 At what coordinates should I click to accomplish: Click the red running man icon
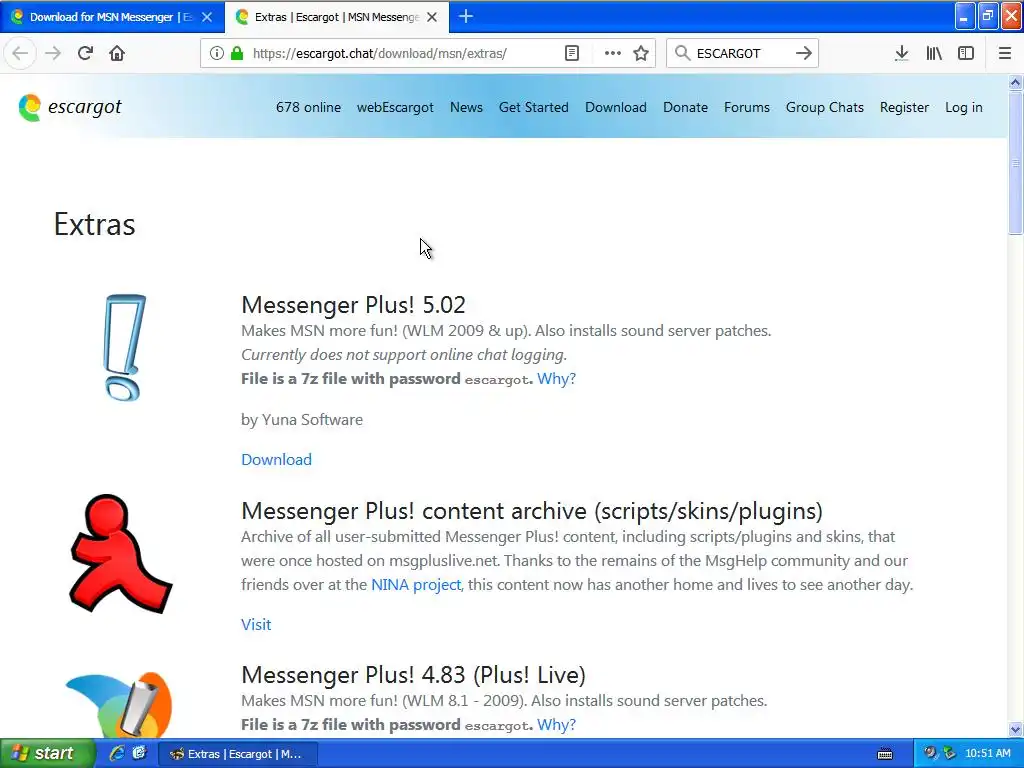click(x=121, y=553)
